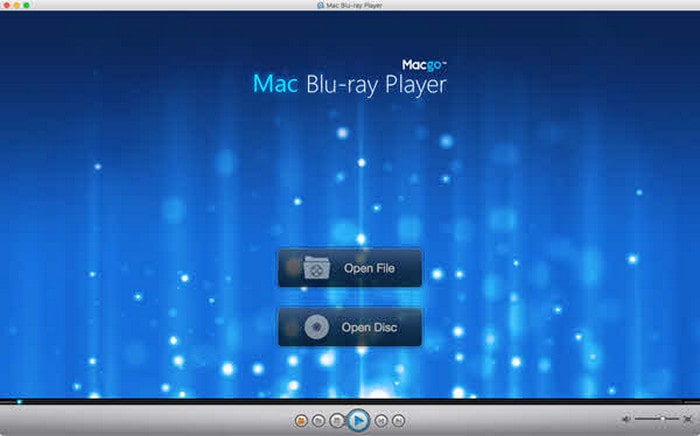
Task: Click the rewind button just left of Play
Action: click(337, 421)
